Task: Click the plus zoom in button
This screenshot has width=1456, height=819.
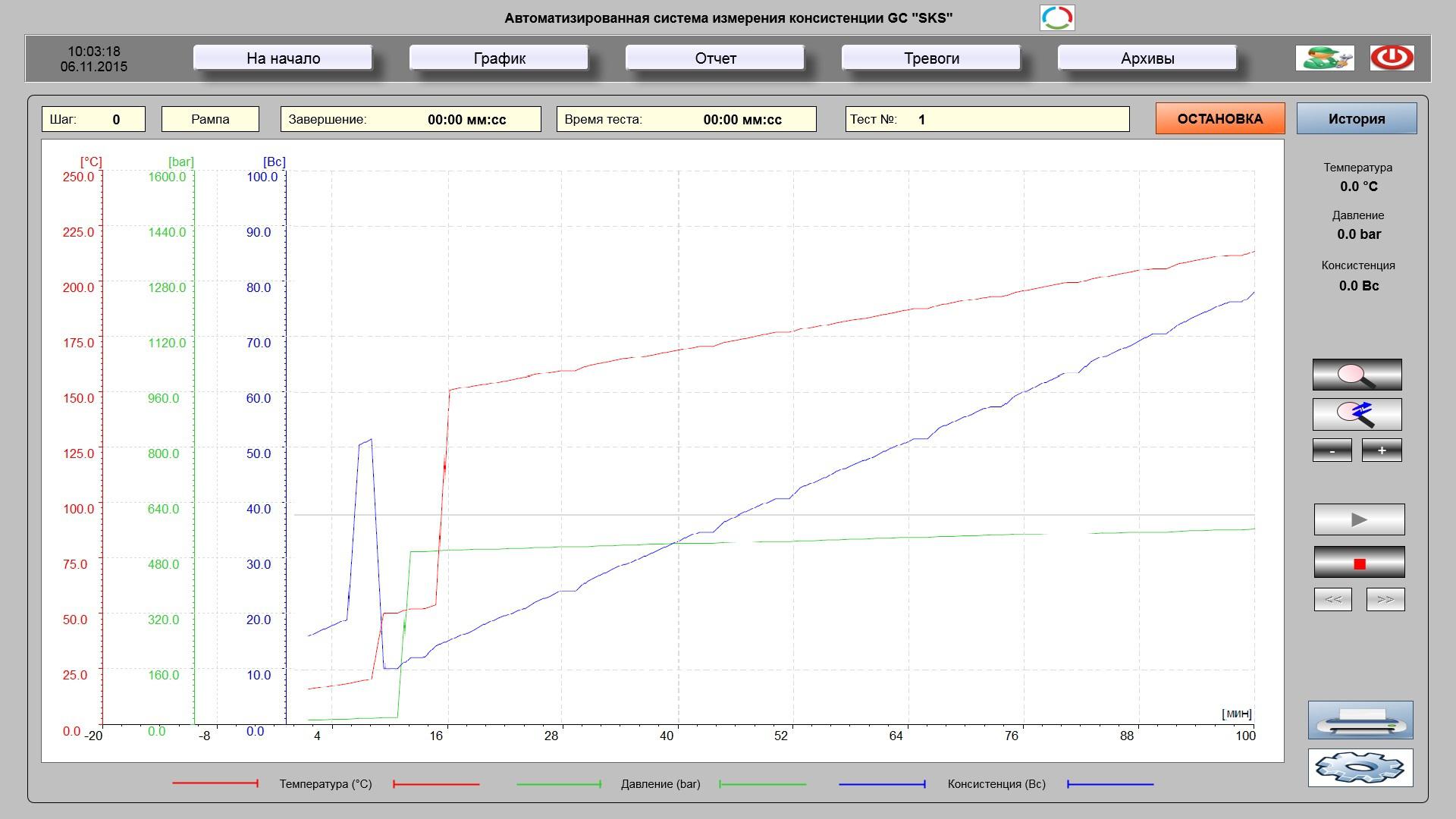Action: 1381,450
